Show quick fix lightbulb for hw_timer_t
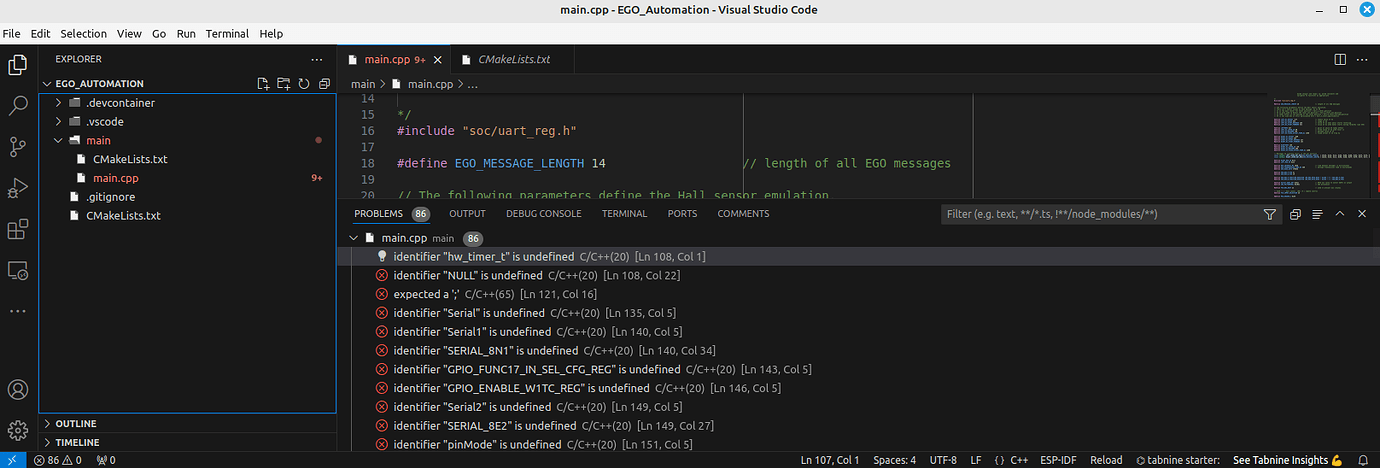The width and height of the screenshot is (1380, 468). pyautogui.click(x=381, y=257)
